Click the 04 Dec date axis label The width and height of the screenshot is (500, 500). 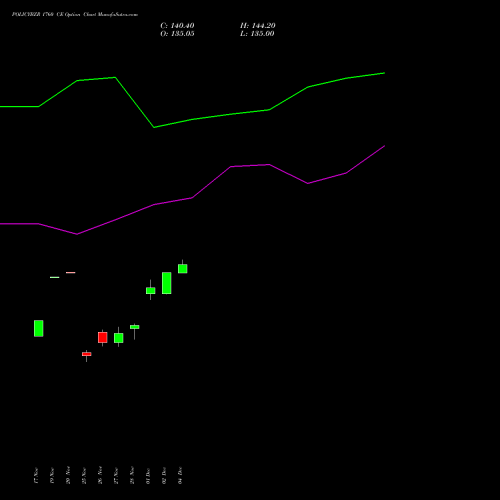pyautogui.click(x=180, y=476)
